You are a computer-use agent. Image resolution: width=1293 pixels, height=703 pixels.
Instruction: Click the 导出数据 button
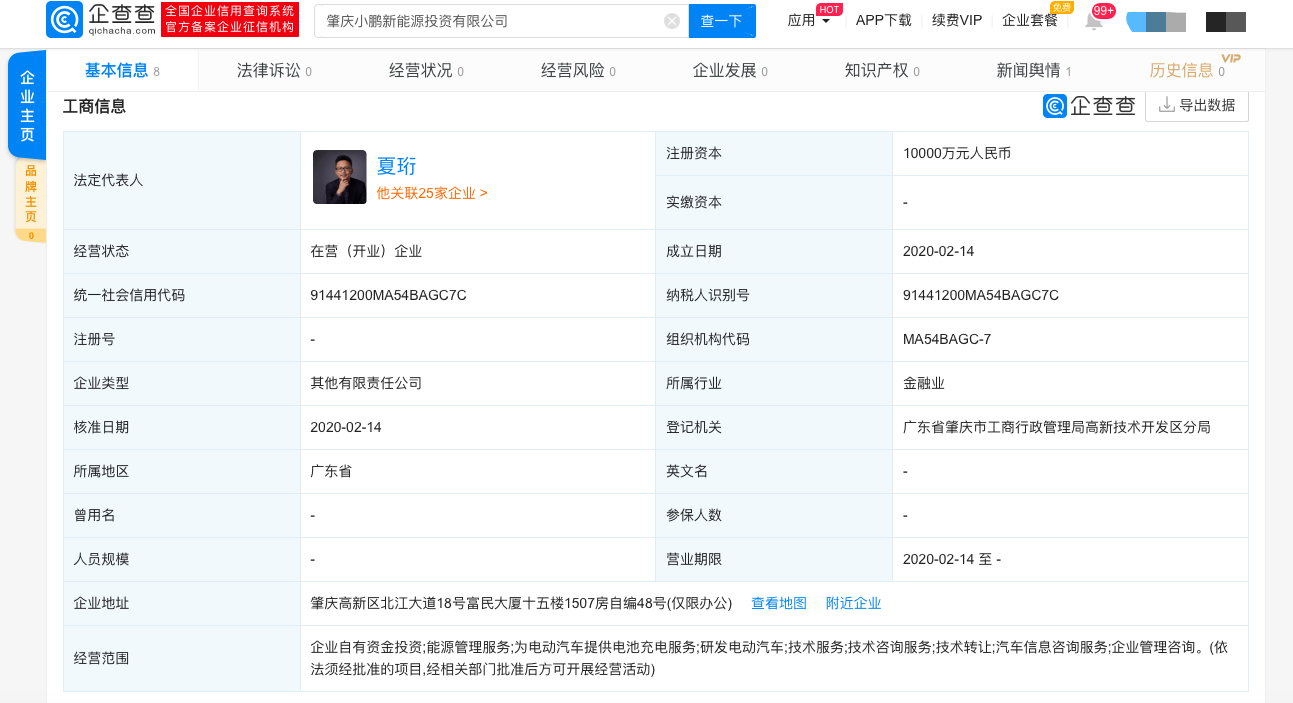1197,105
